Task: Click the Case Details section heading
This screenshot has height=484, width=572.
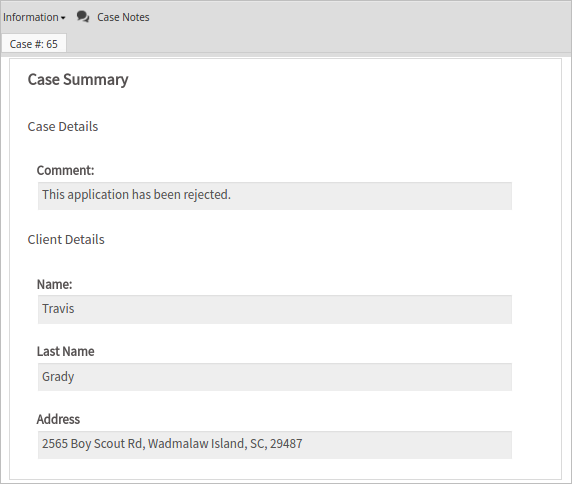Action: coord(63,127)
